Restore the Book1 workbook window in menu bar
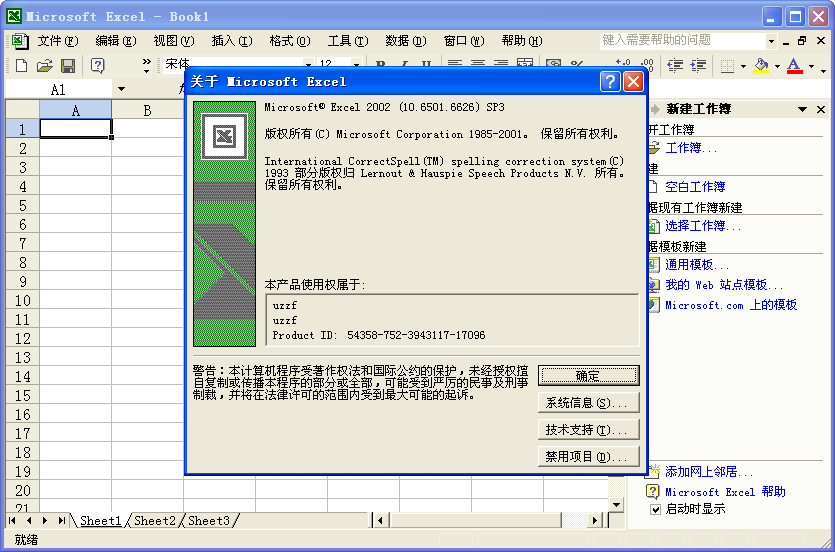835x552 pixels. coord(803,40)
